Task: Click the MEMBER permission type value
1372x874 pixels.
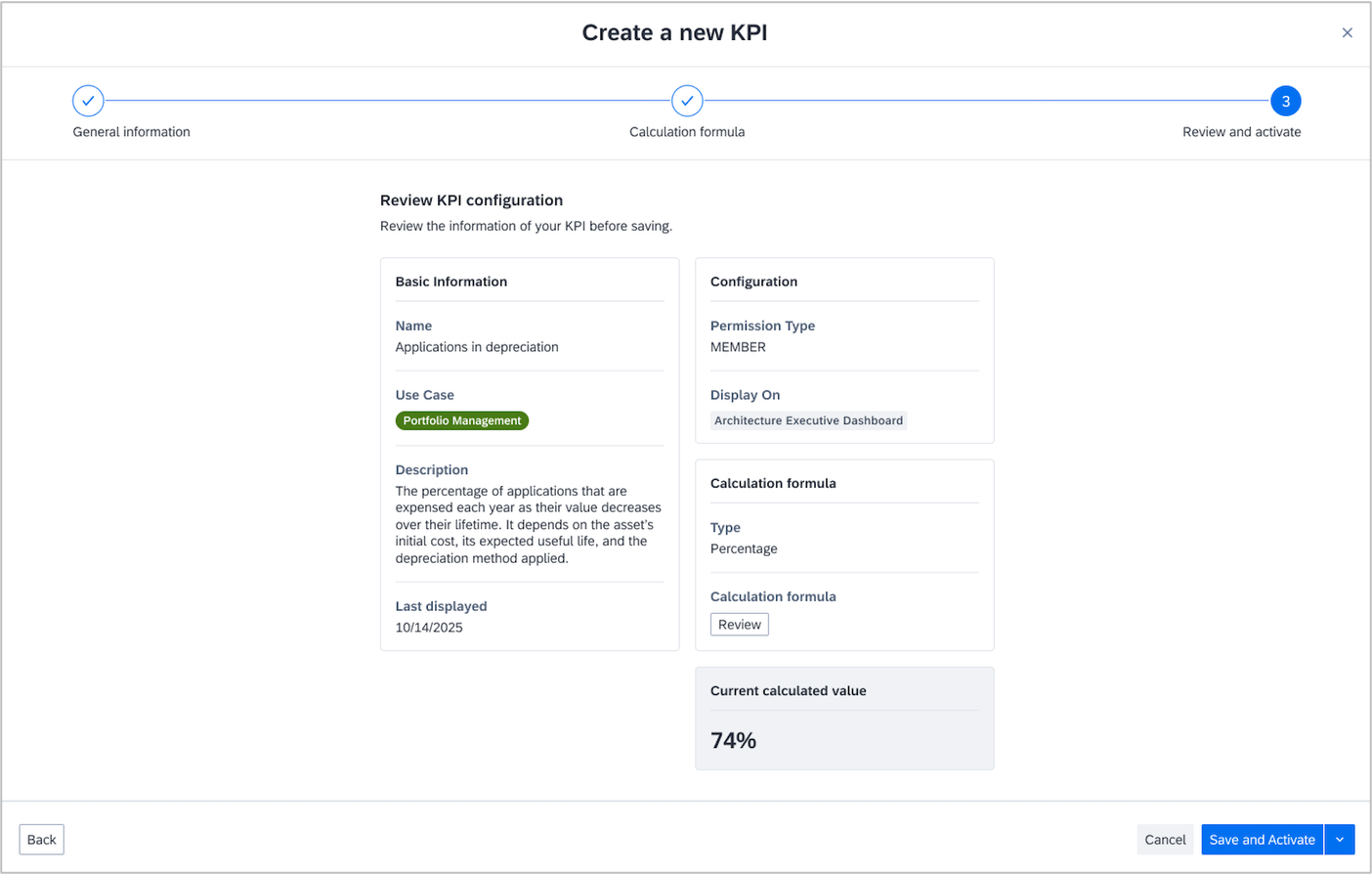Action: 738,347
